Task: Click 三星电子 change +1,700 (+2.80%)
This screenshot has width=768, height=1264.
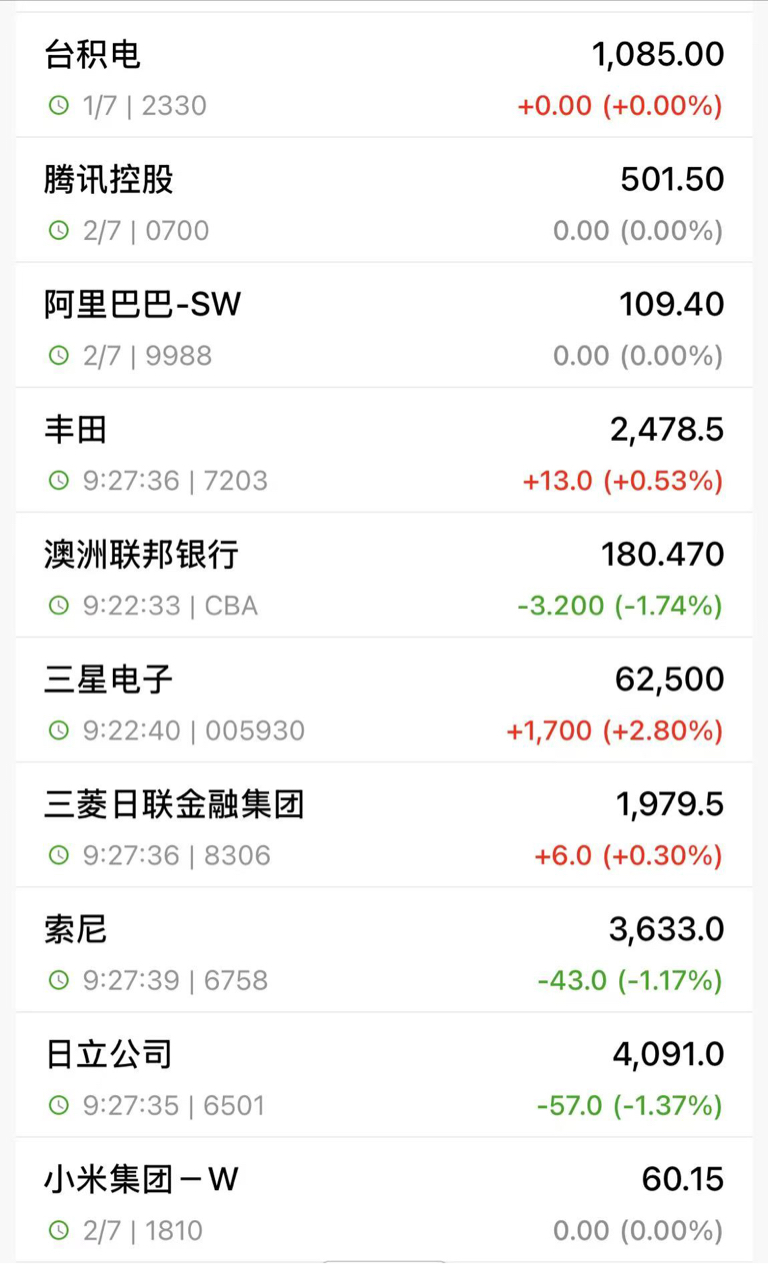Action: coord(614,731)
